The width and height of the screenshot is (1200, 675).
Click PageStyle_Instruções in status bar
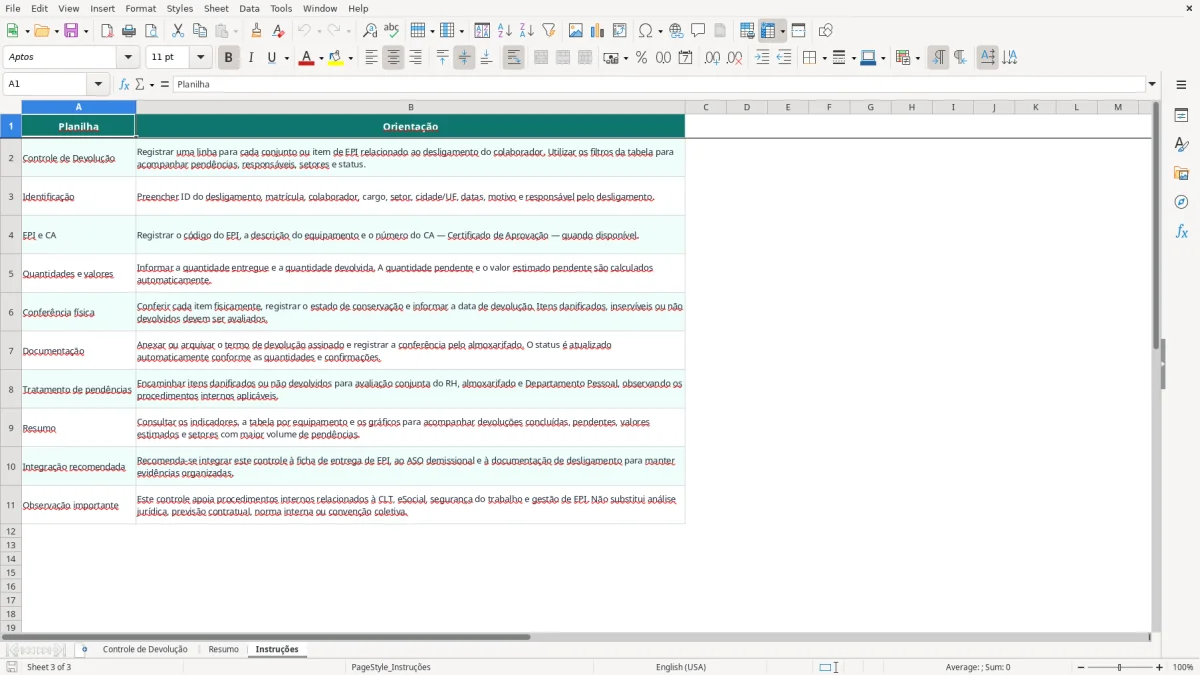pyautogui.click(x=391, y=667)
